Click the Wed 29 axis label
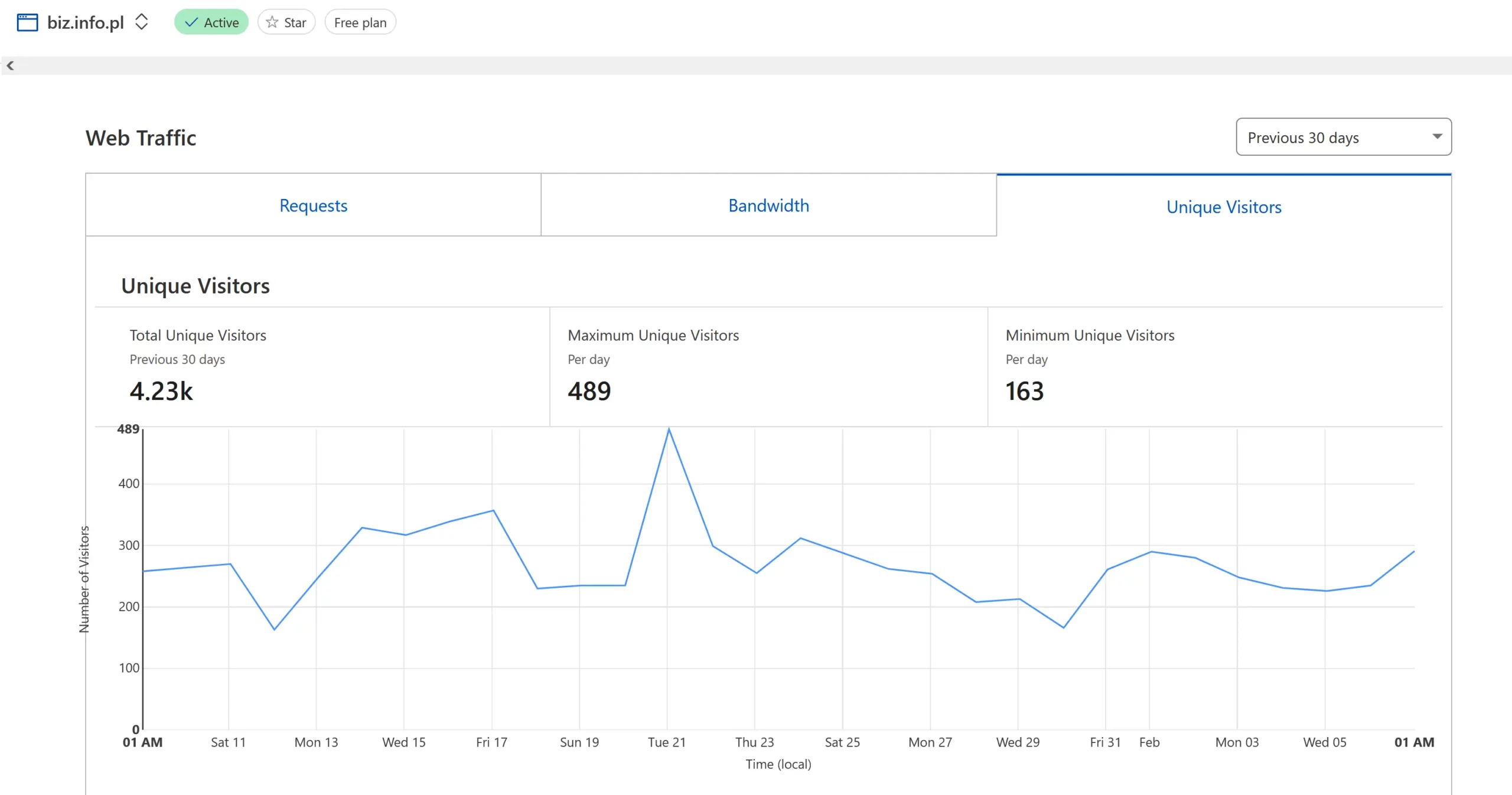Screen dimensions: 1512x795 tap(1017, 742)
